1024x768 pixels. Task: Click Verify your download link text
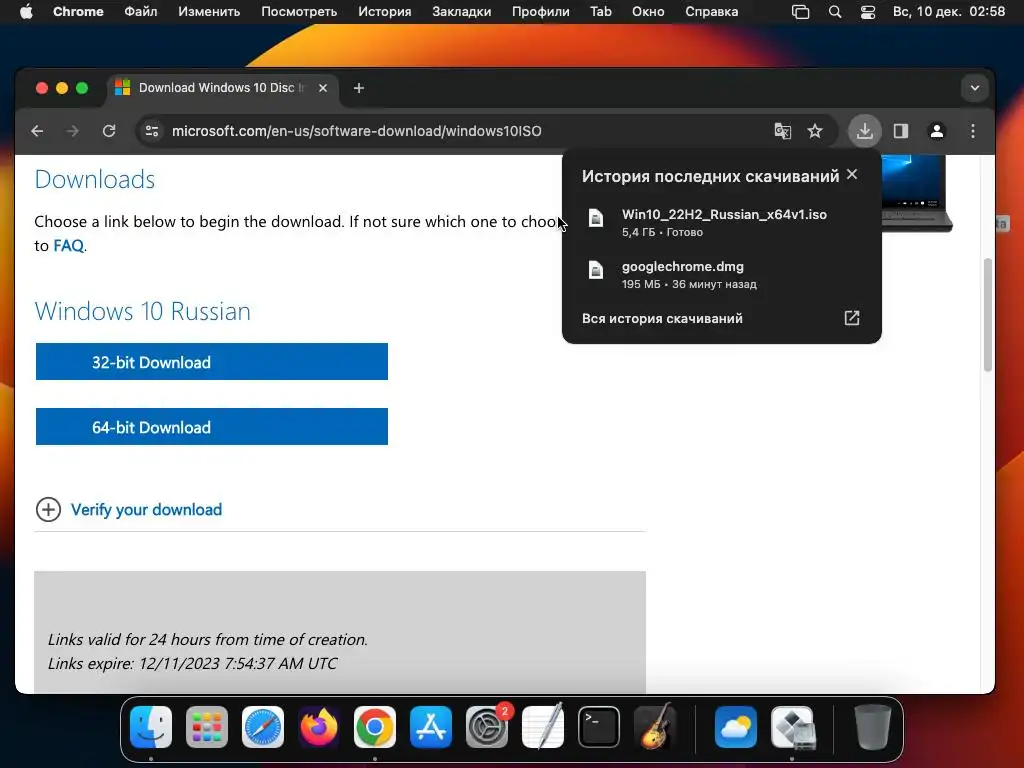coord(146,509)
